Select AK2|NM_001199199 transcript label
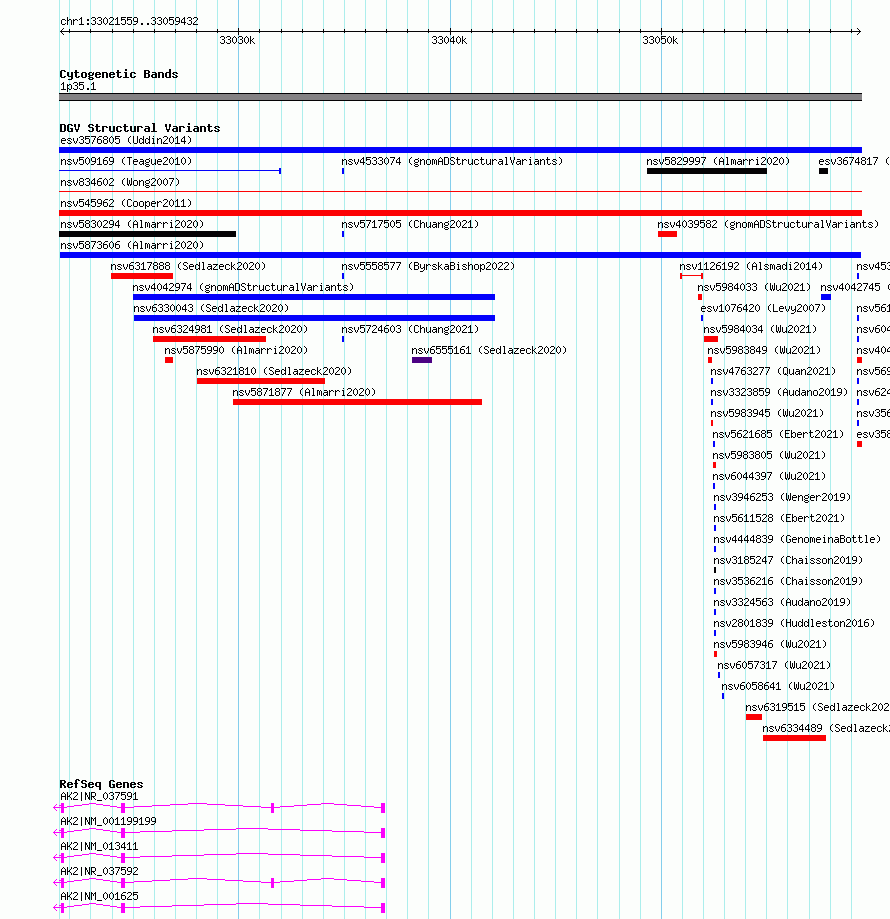Screen dimensions: 890x919 (x=108, y=822)
